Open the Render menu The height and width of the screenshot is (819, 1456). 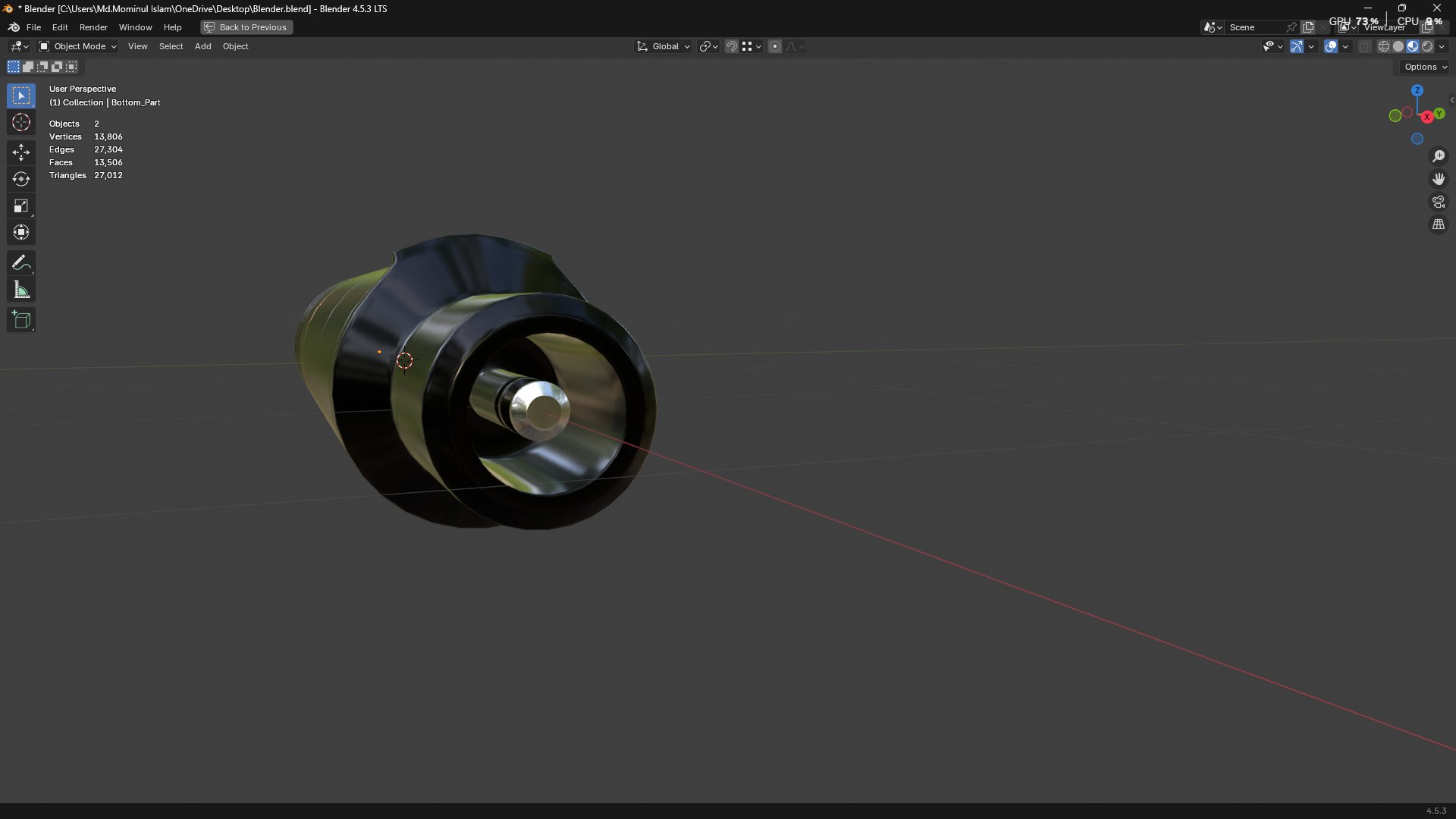click(93, 27)
